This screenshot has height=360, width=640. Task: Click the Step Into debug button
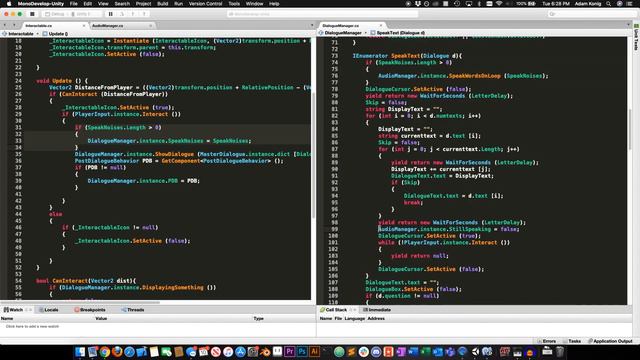(133, 14)
